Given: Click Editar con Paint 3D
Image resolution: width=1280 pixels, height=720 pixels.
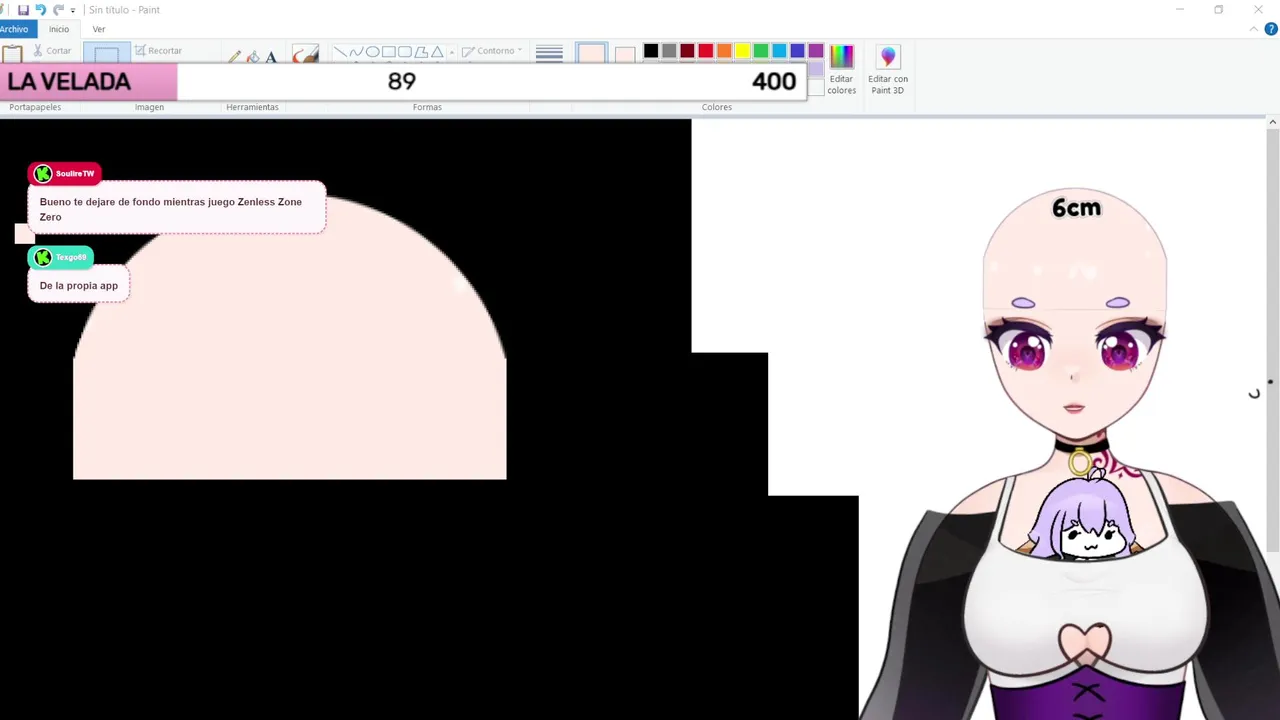Looking at the screenshot, I should click(x=888, y=69).
